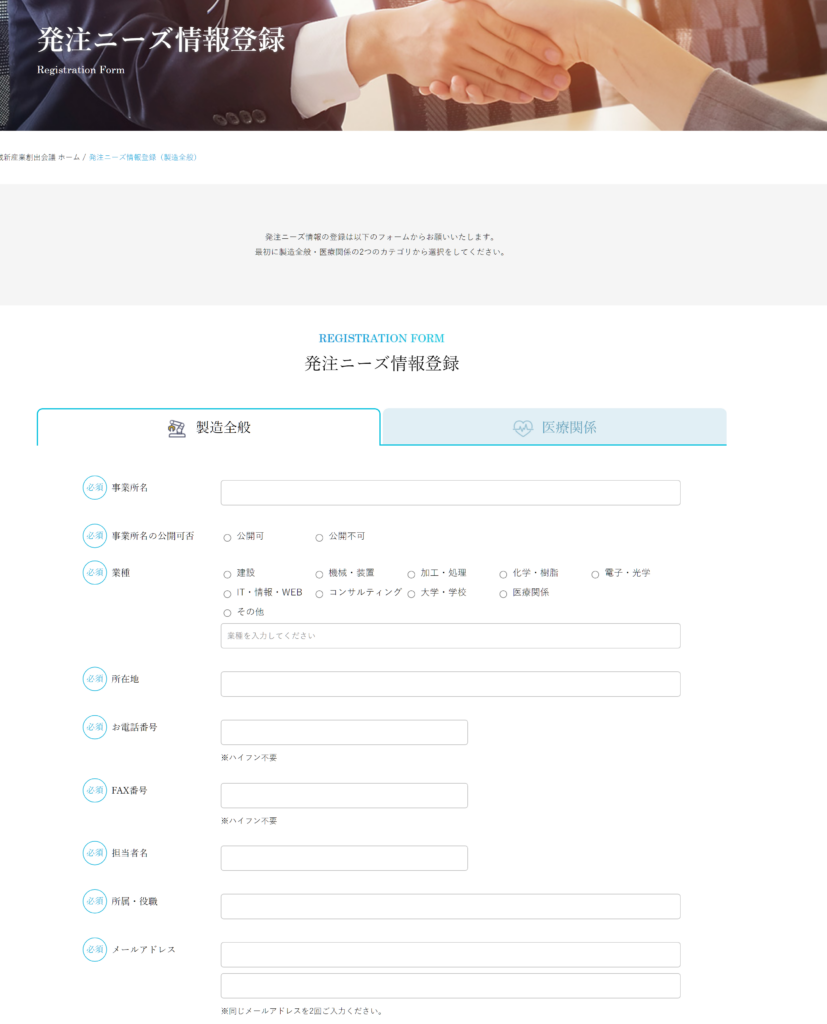The height and width of the screenshot is (1024, 827).
Task: Focus the 担当者名 input field
Action: [x=344, y=858]
